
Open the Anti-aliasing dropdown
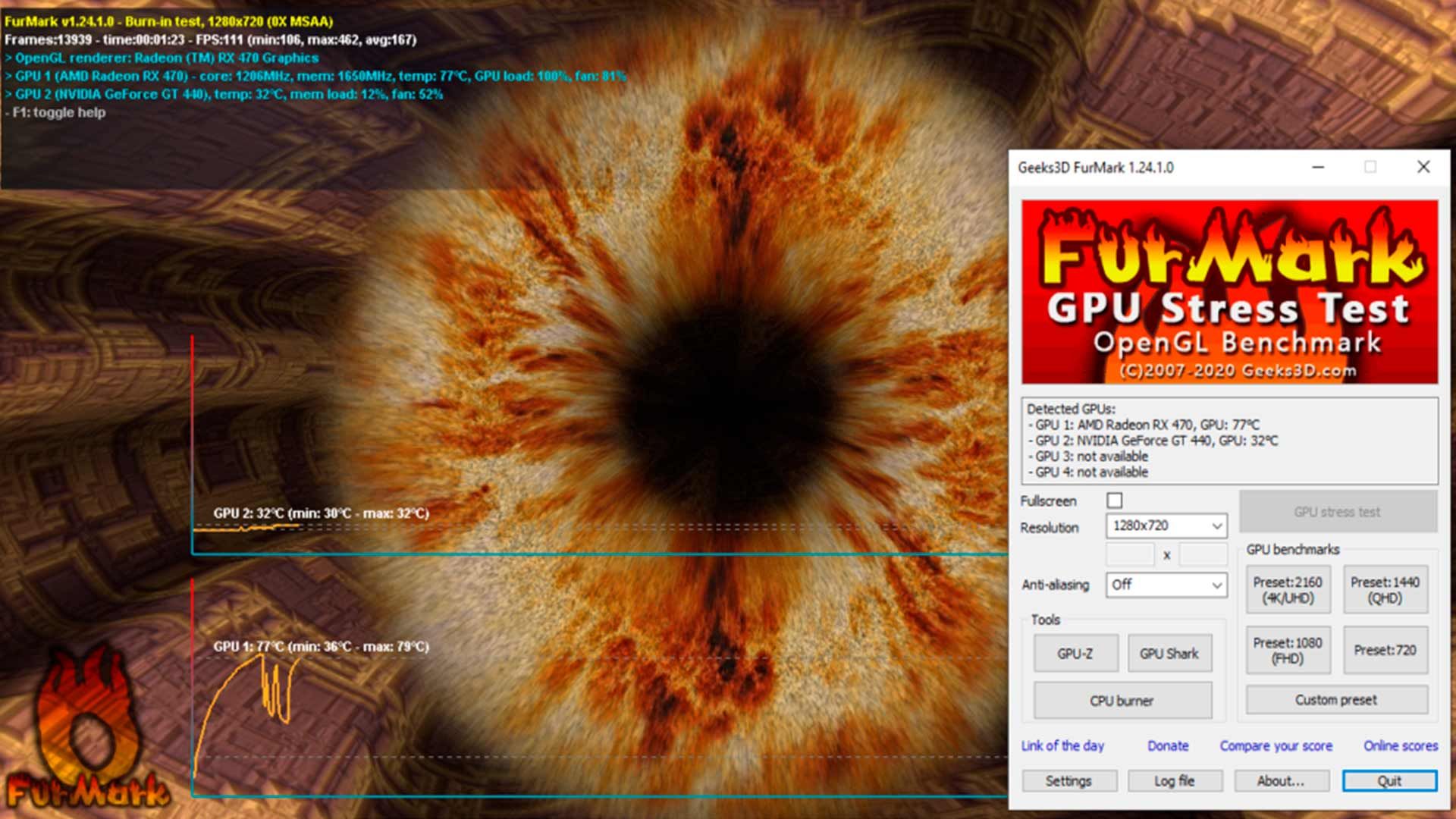pos(1166,585)
